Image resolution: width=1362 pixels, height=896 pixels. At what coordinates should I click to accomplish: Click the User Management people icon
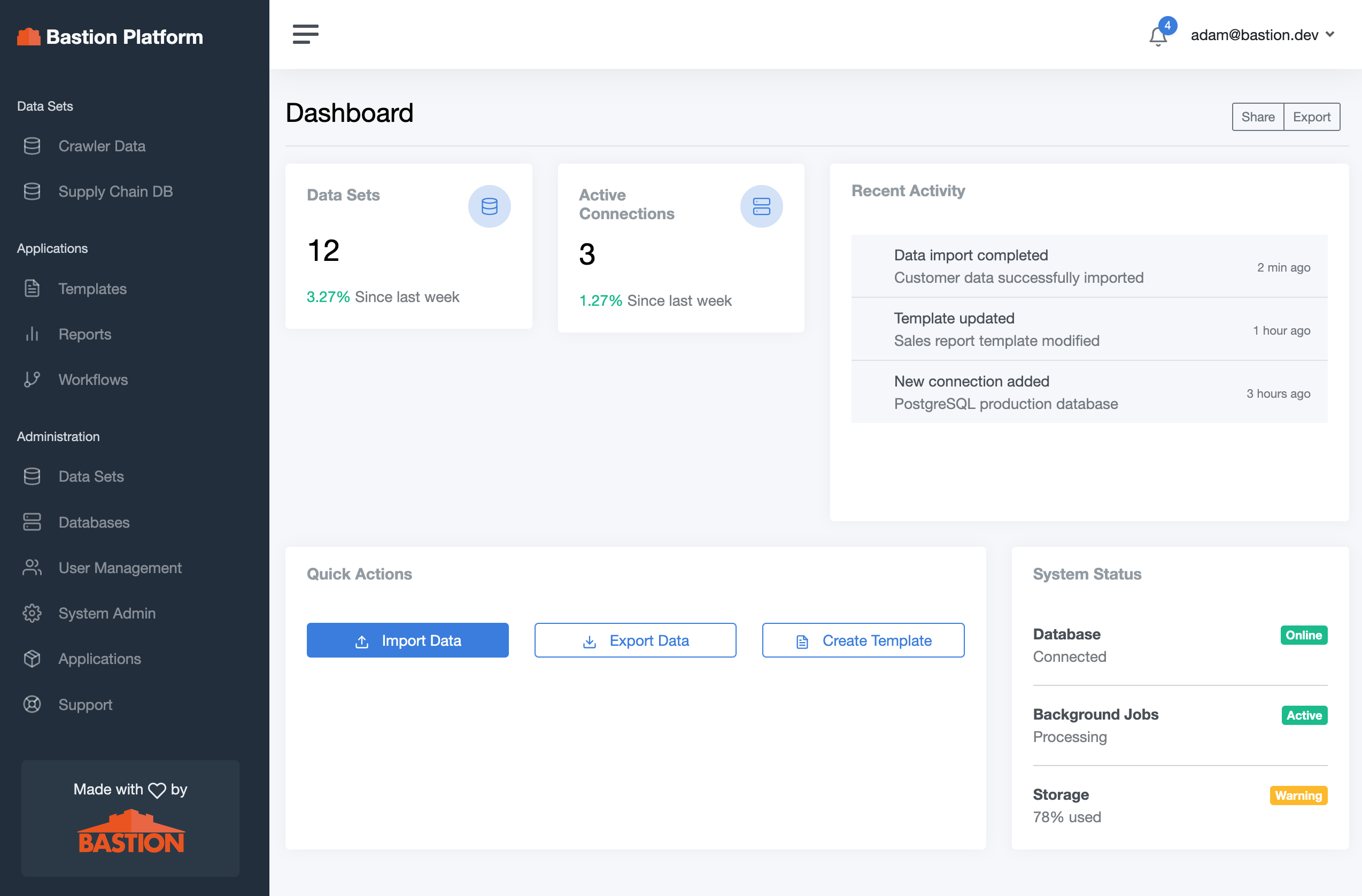click(x=32, y=567)
